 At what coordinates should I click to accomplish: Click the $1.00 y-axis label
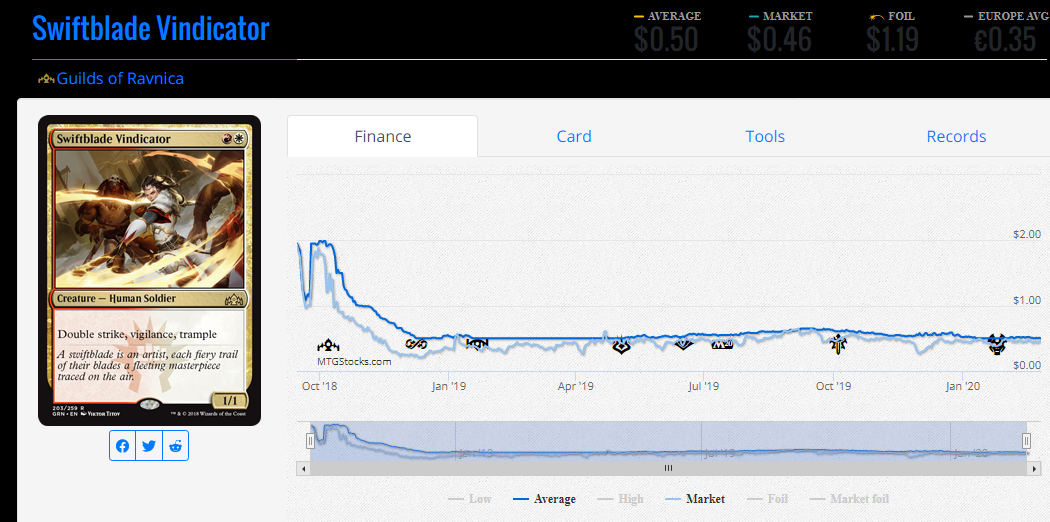(1027, 300)
